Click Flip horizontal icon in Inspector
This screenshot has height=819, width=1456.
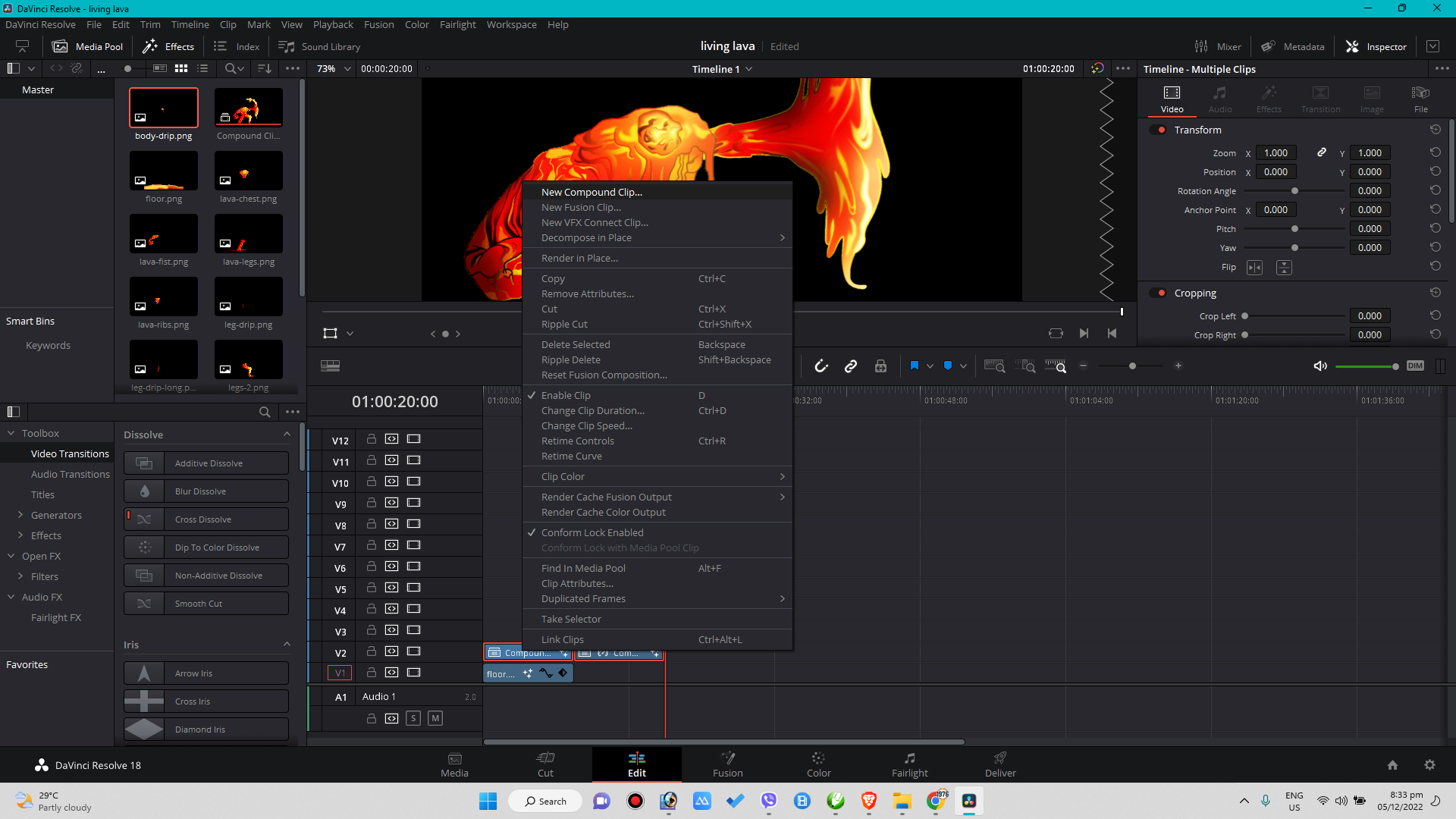(x=1255, y=268)
